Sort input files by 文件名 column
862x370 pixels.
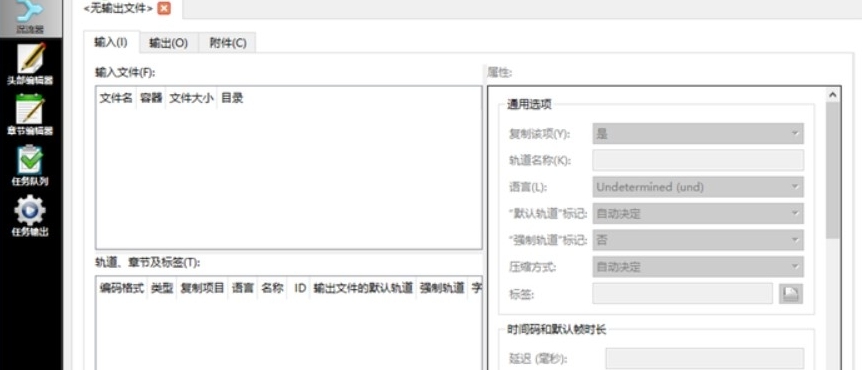click(116, 98)
